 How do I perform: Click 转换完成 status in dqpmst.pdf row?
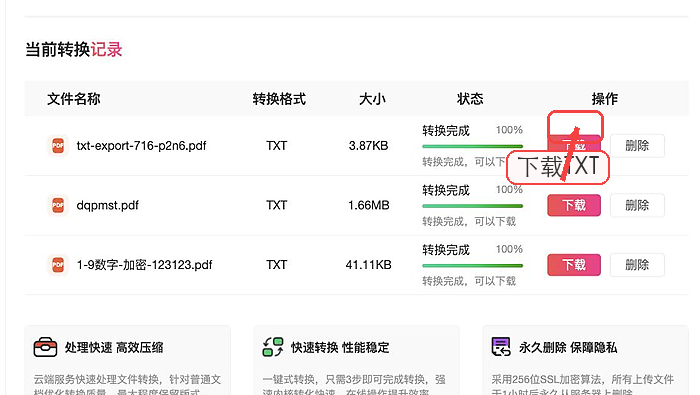446,191
